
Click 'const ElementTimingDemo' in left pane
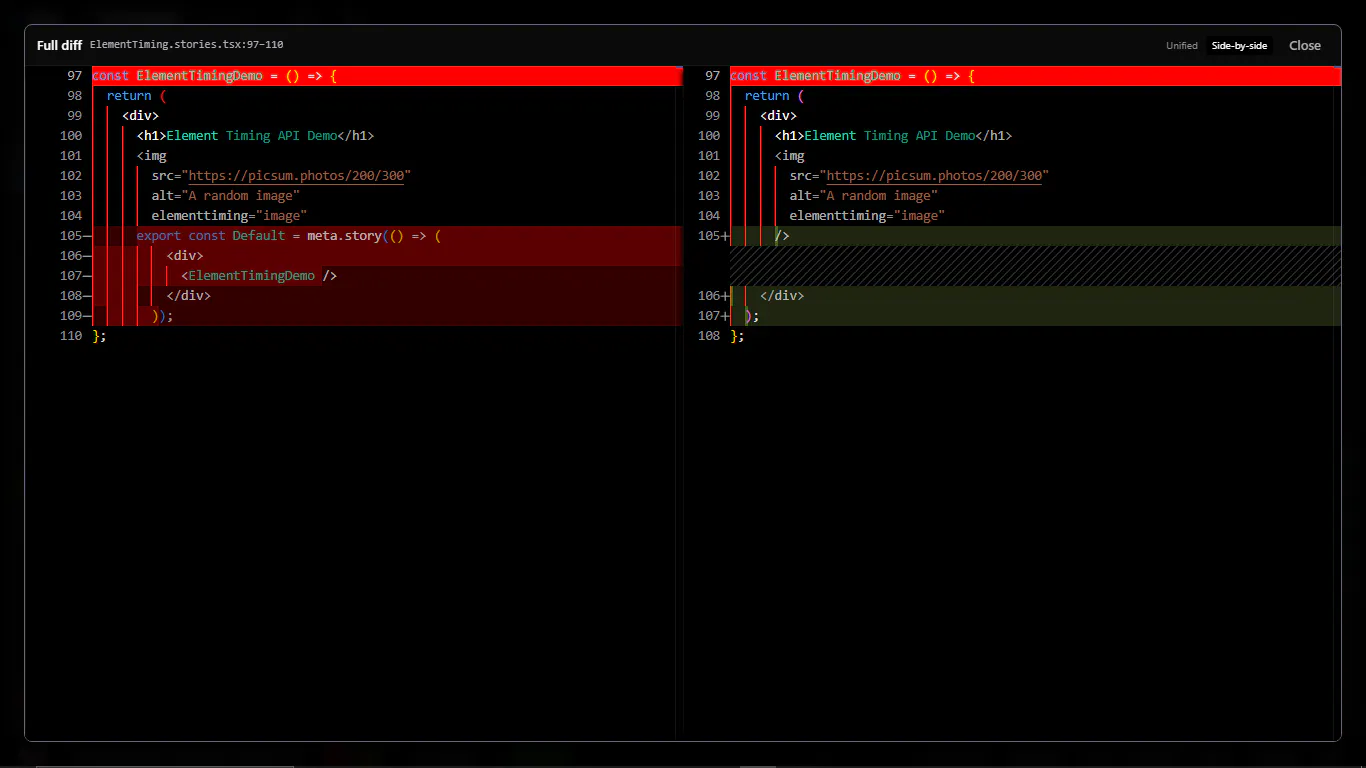tap(177, 76)
